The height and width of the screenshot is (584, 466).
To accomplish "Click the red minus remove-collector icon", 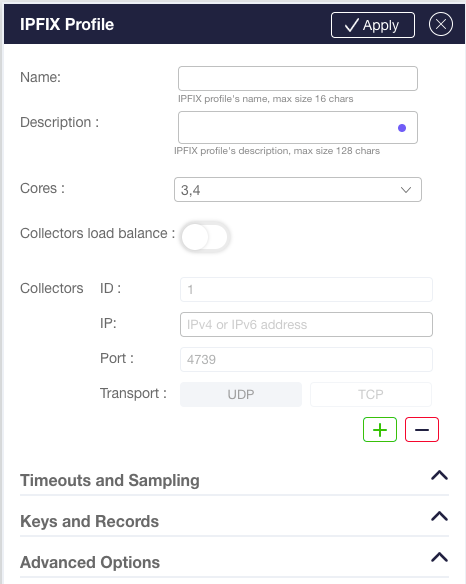I will (x=422, y=430).
